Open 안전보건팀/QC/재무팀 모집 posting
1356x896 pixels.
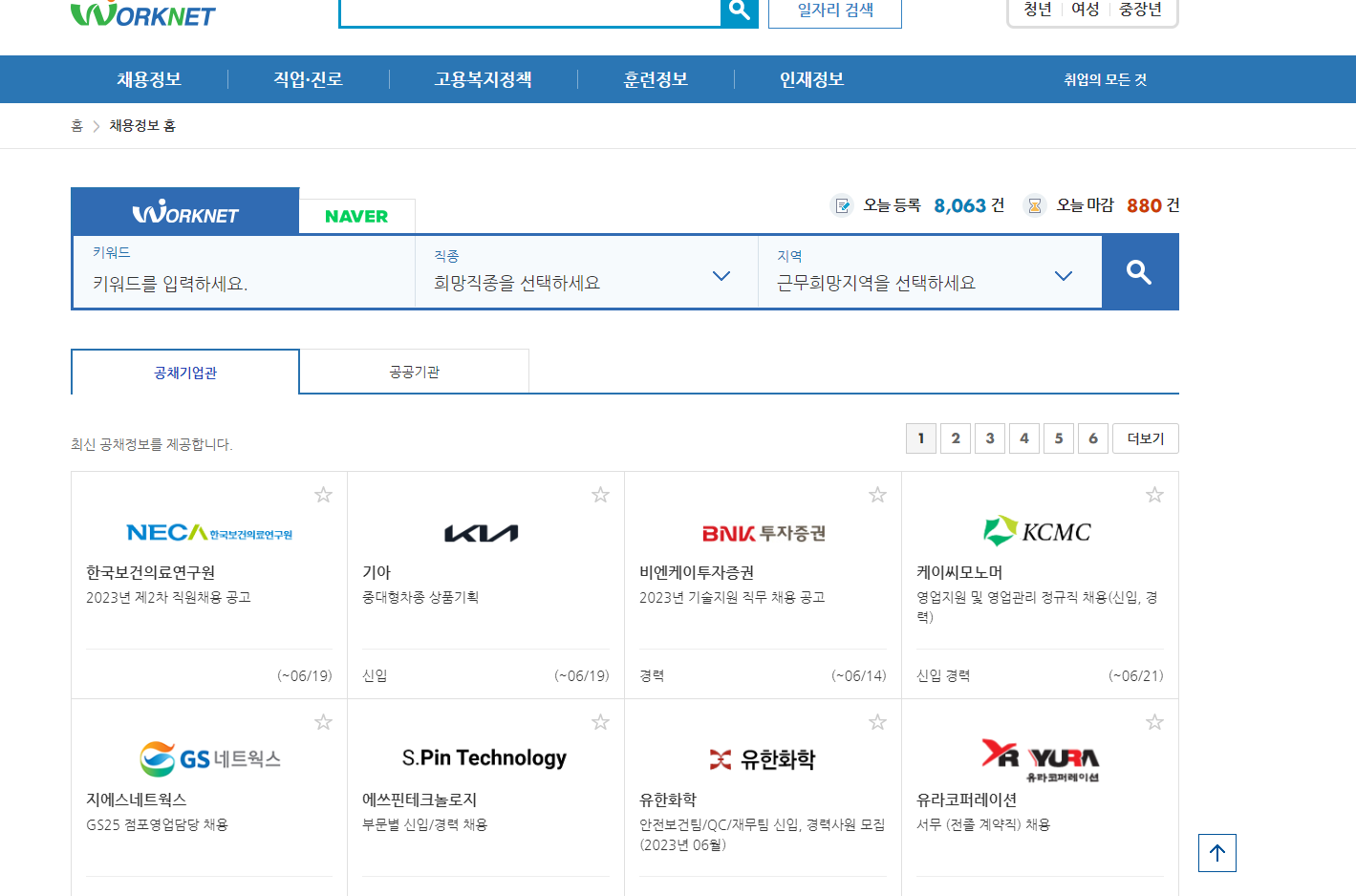point(763,834)
